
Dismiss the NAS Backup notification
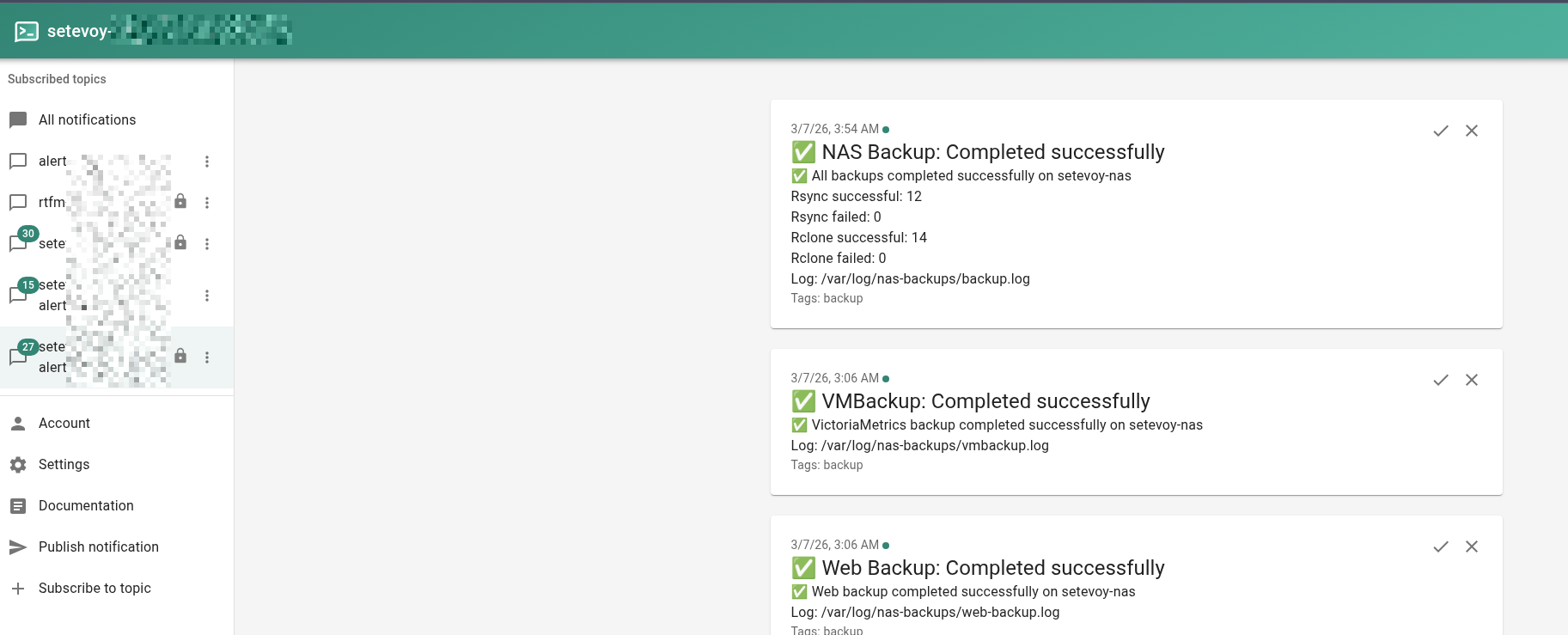(1472, 131)
